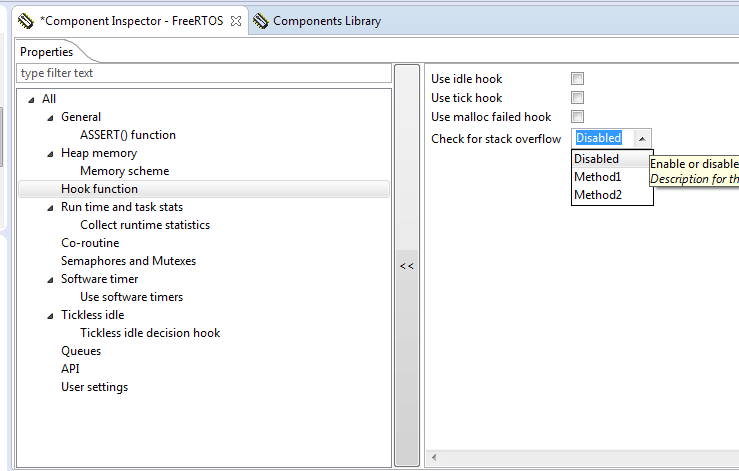Choose Method2 from the dropdown list
This screenshot has height=471, width=739.
[612, 195]
